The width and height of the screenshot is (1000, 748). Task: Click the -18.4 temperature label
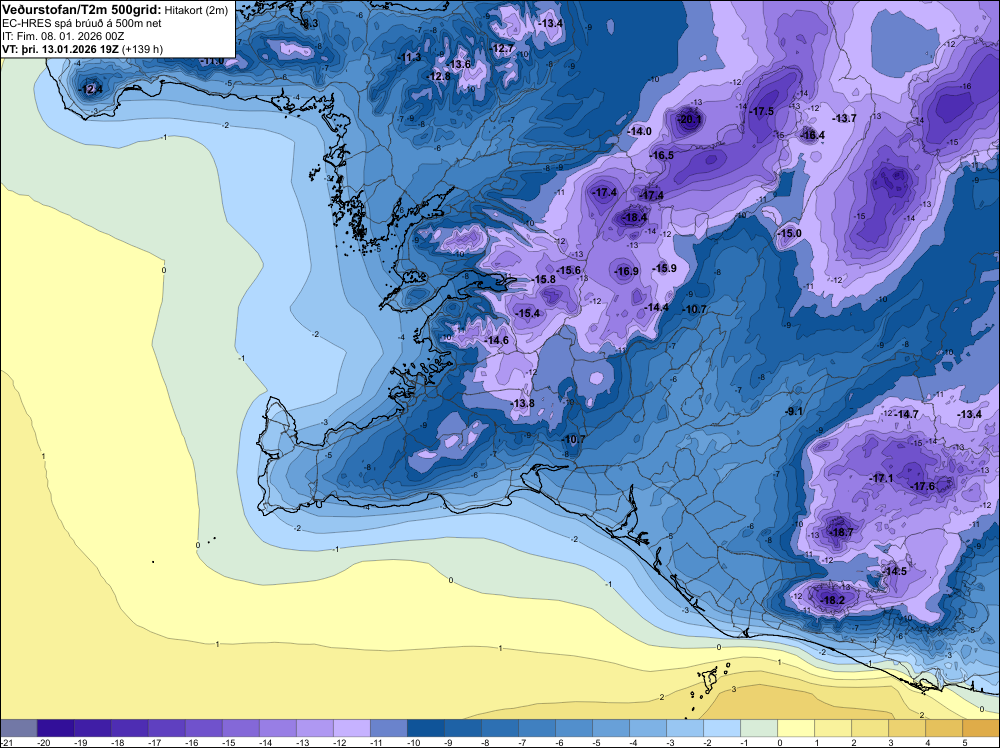[635, 217]
